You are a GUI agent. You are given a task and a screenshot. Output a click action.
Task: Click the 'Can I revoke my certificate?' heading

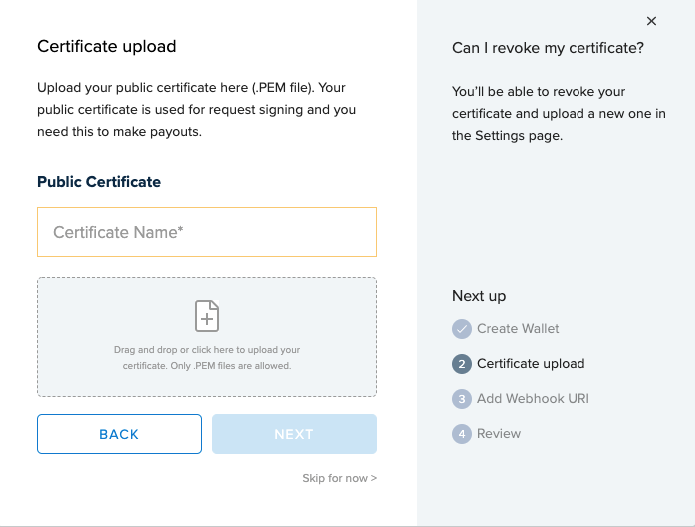(x=548, y=48)
